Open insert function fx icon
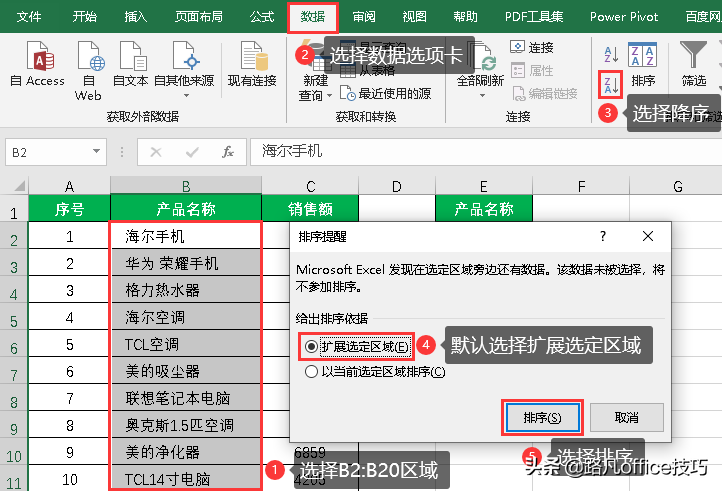The height and width of the screenshot is (491, 722). 227,152
